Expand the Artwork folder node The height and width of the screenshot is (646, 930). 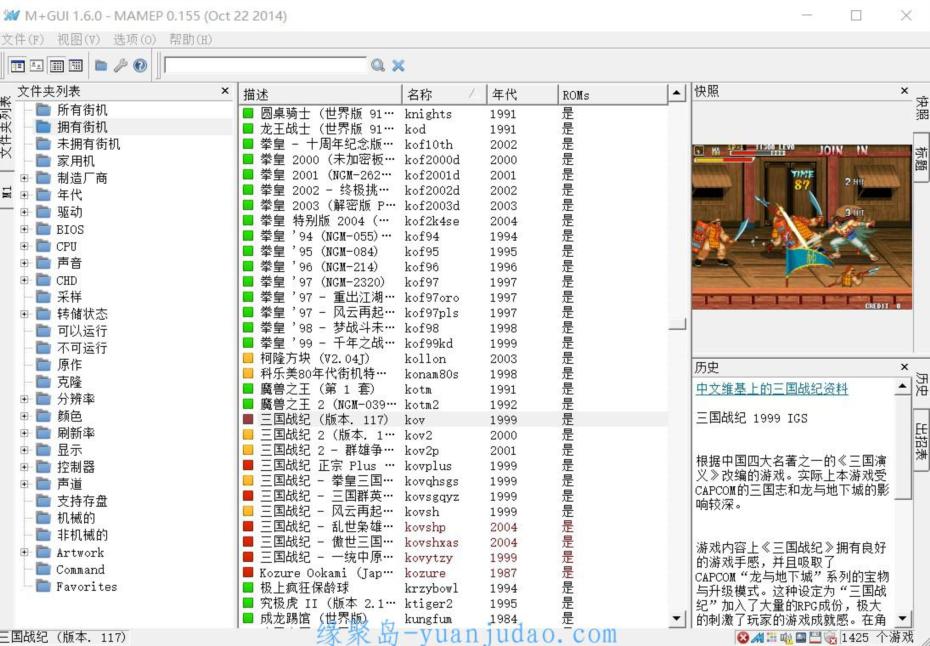coord(24,552)
